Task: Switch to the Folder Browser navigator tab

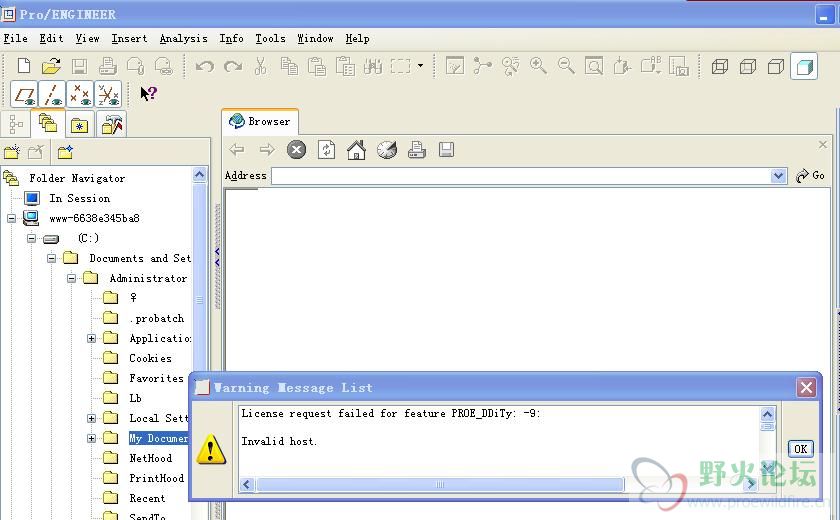Action: tap(48, 124)
